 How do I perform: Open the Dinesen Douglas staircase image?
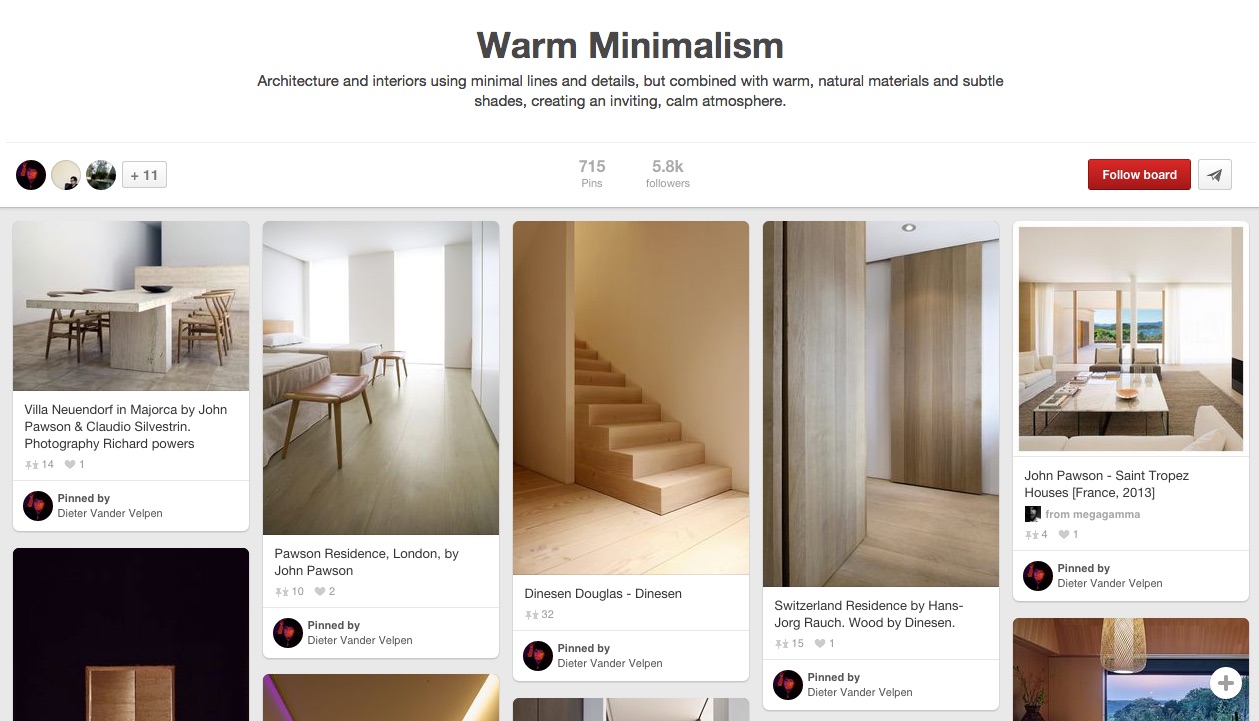click(x=631, y=398)
